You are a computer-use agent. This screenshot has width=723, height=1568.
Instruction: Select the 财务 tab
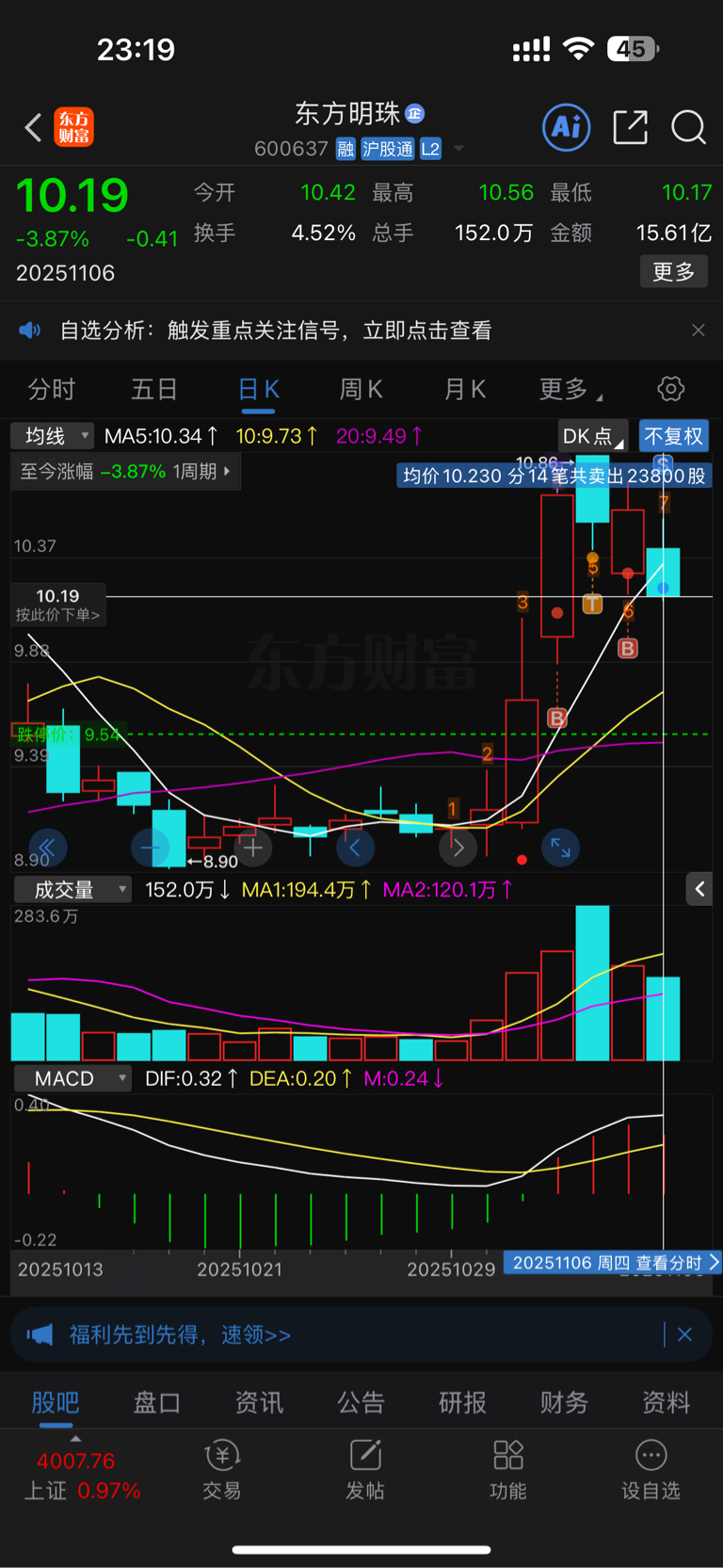(564, 1402)
